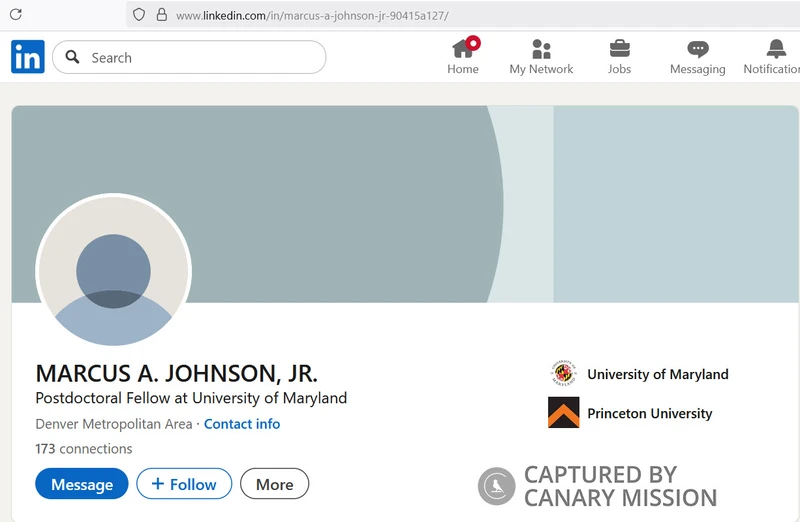This screenshot has width=800, height=522.
Task: Select the LinkedIn URL address bar
Action: pos(400,15)
